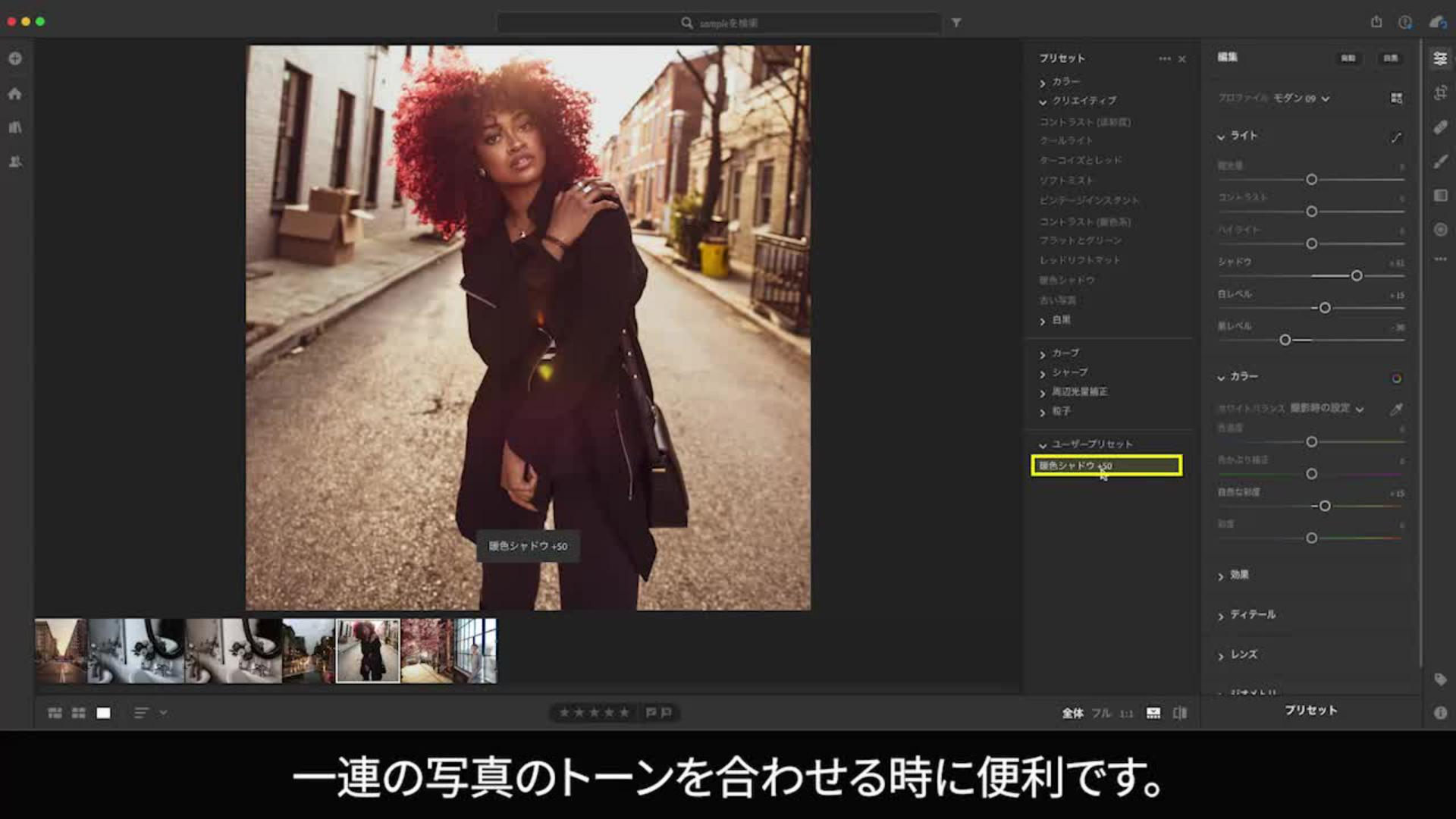Select the cherry blossom street thumbnail

pos(427,651)
